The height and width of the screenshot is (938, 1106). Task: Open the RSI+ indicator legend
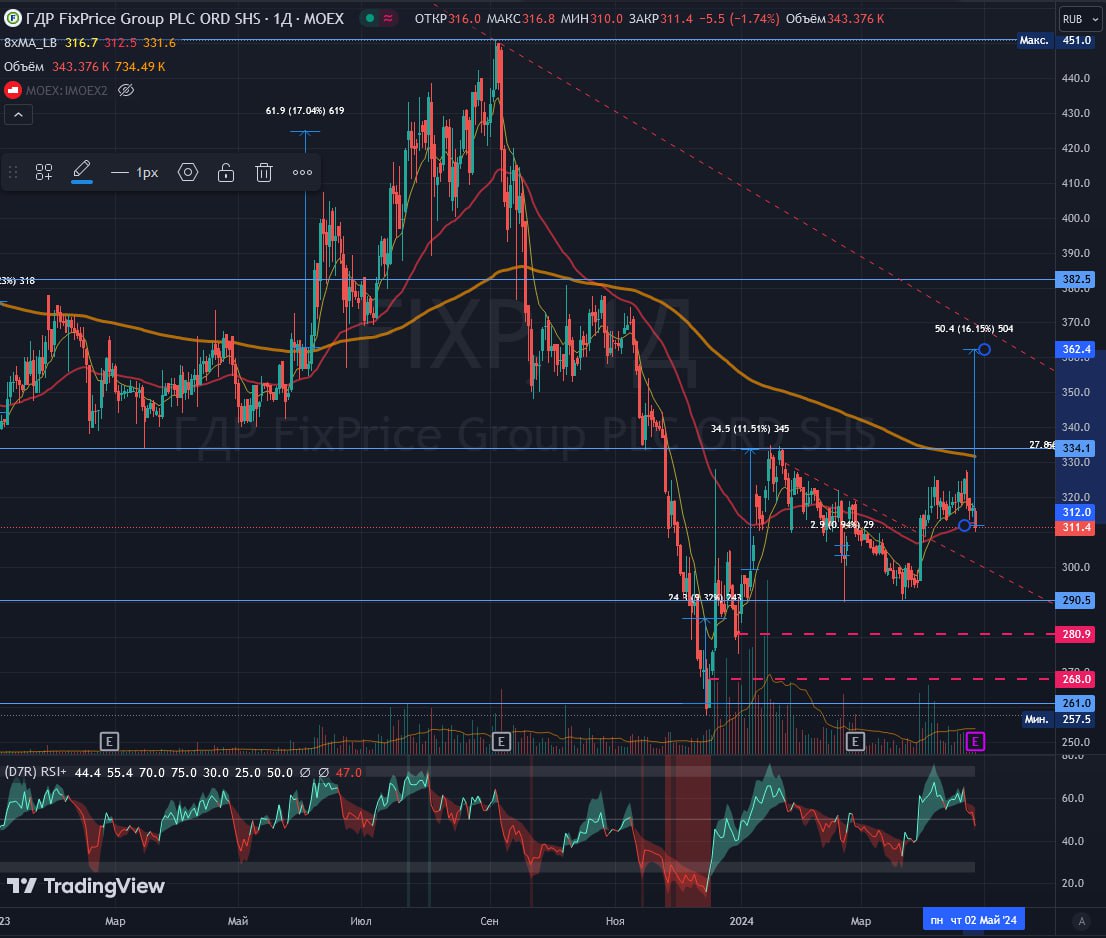[x=36, y=772]
